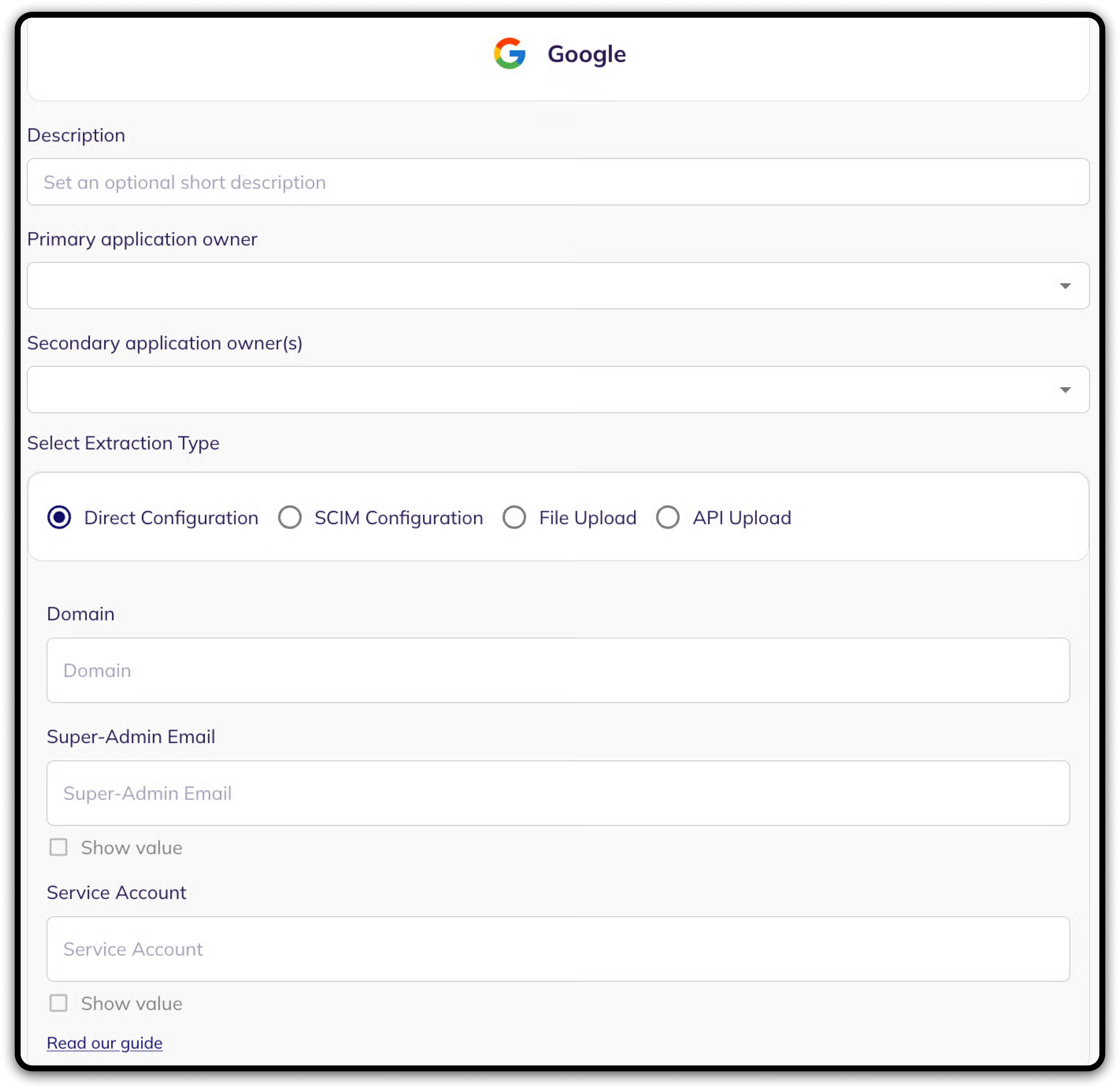This screenshot has width=1120, height=1089.
Task: Click the SCIM Configuration label text
Action: point(399,518)
